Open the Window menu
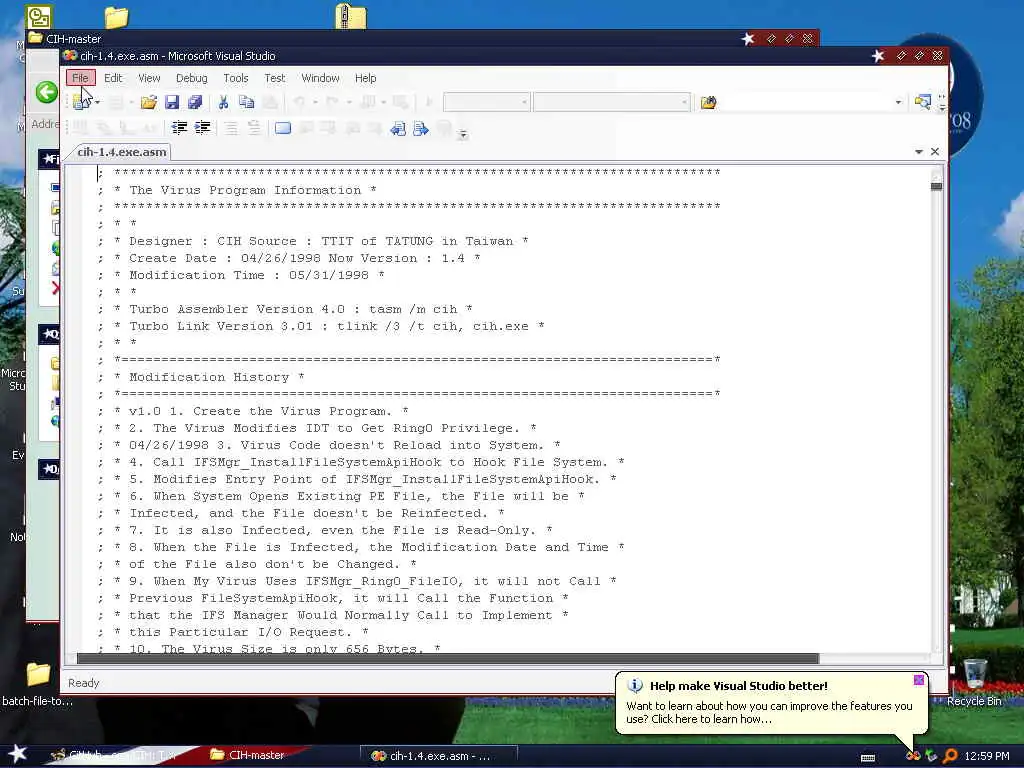This screenshot has width=1024, height=768. (320, 78)
